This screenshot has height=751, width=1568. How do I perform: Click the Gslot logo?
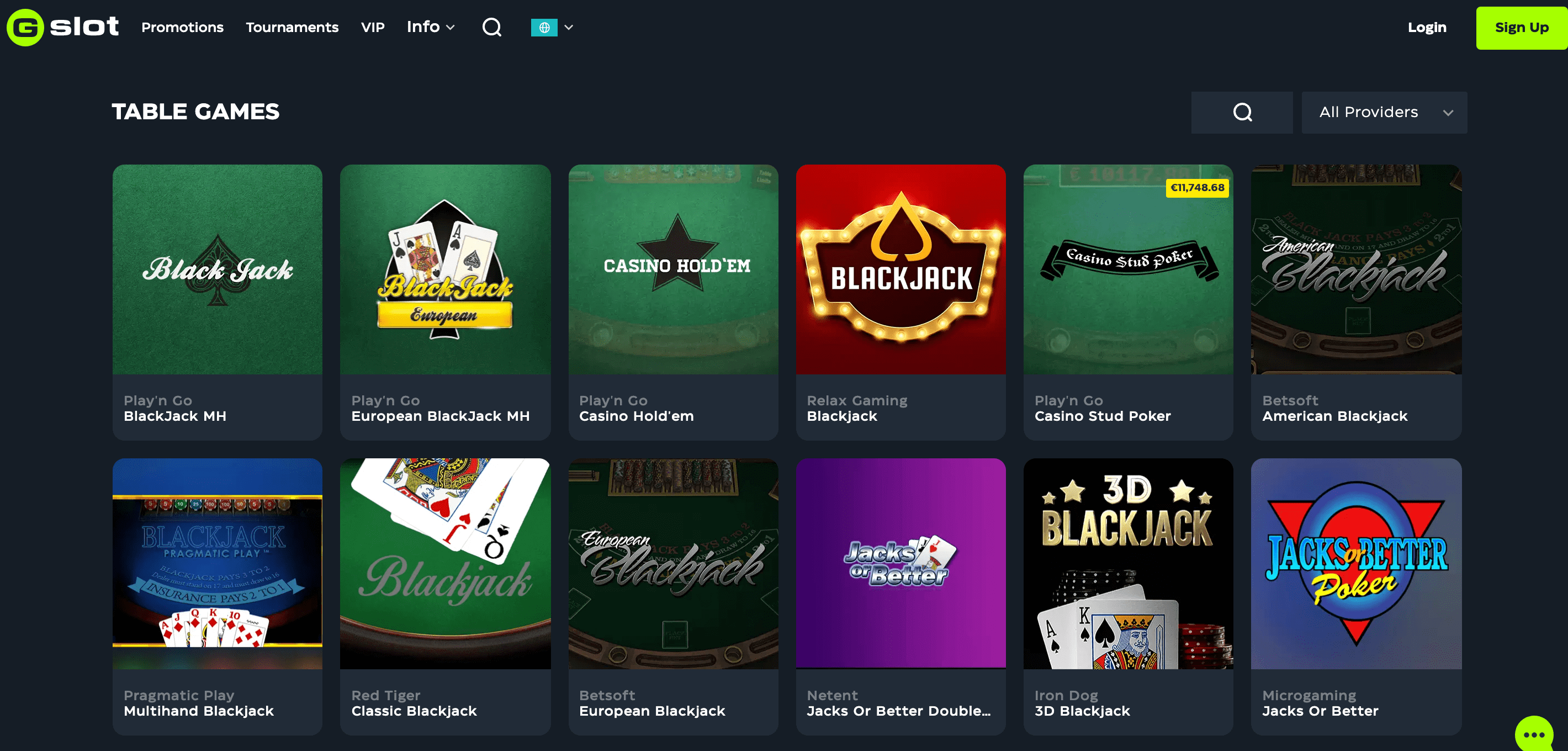point(63,28)
